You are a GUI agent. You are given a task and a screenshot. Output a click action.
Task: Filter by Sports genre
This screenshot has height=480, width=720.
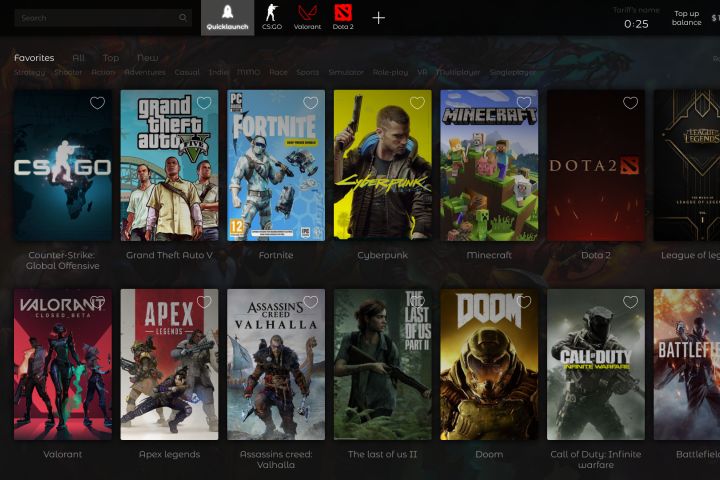(308, 72)
